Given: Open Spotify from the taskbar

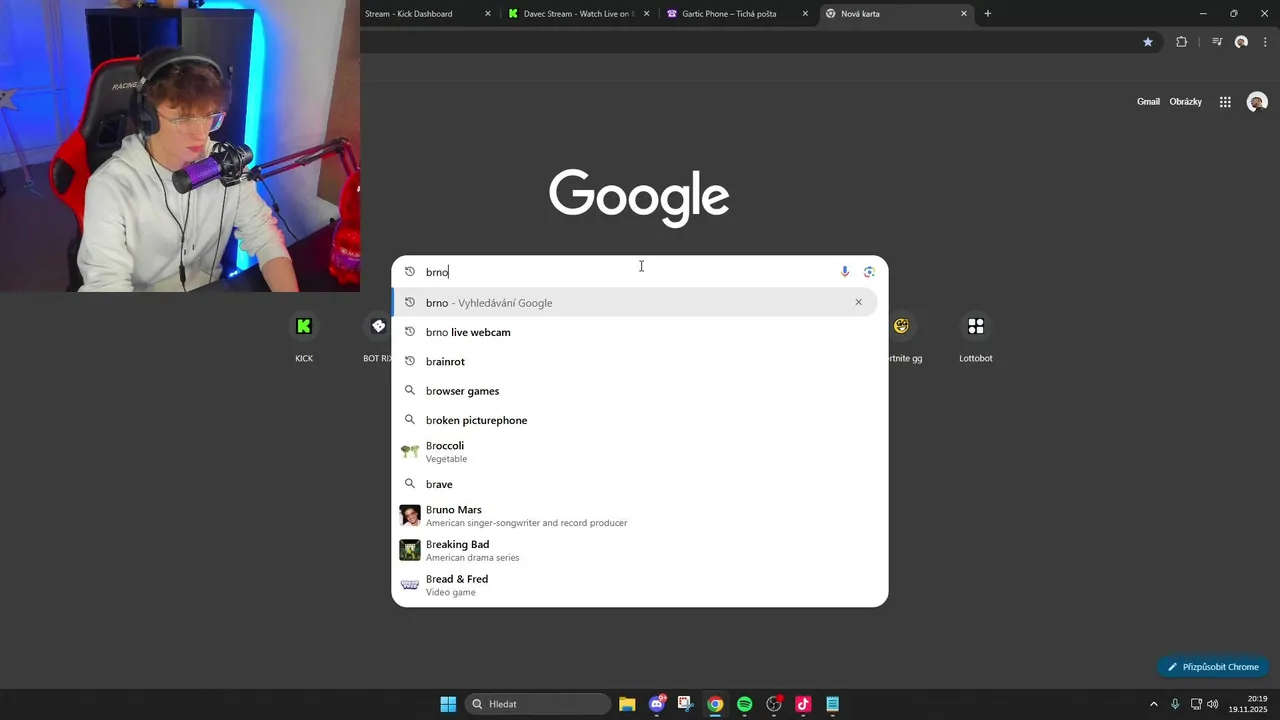Looking at the screenshot, I should tap(744, 704).
